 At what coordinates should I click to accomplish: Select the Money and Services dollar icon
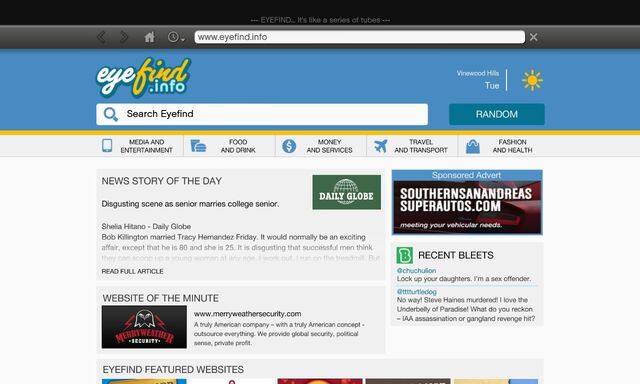point(289,146)
